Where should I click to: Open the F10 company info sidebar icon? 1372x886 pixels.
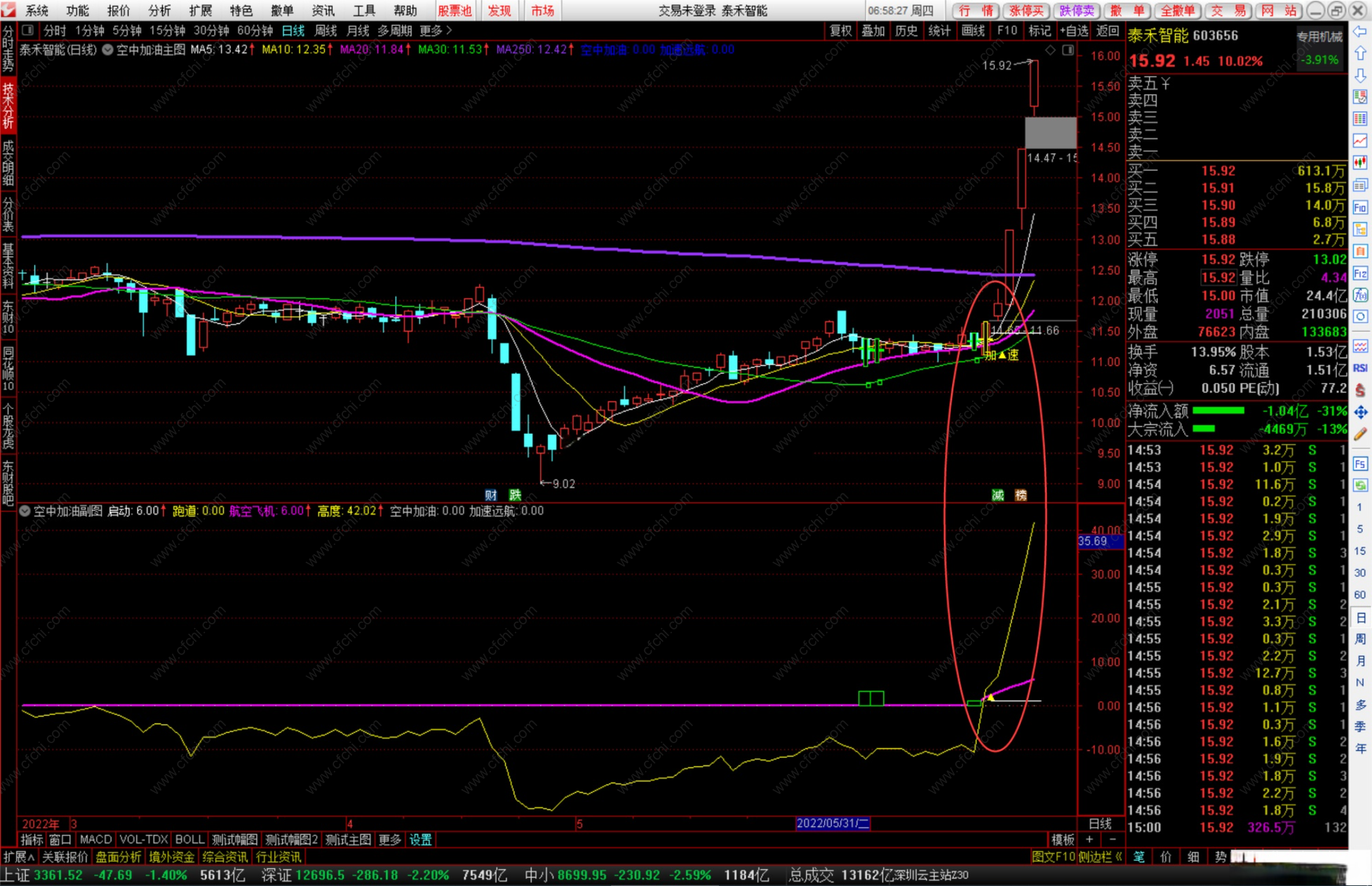[x=1360, y=208]
